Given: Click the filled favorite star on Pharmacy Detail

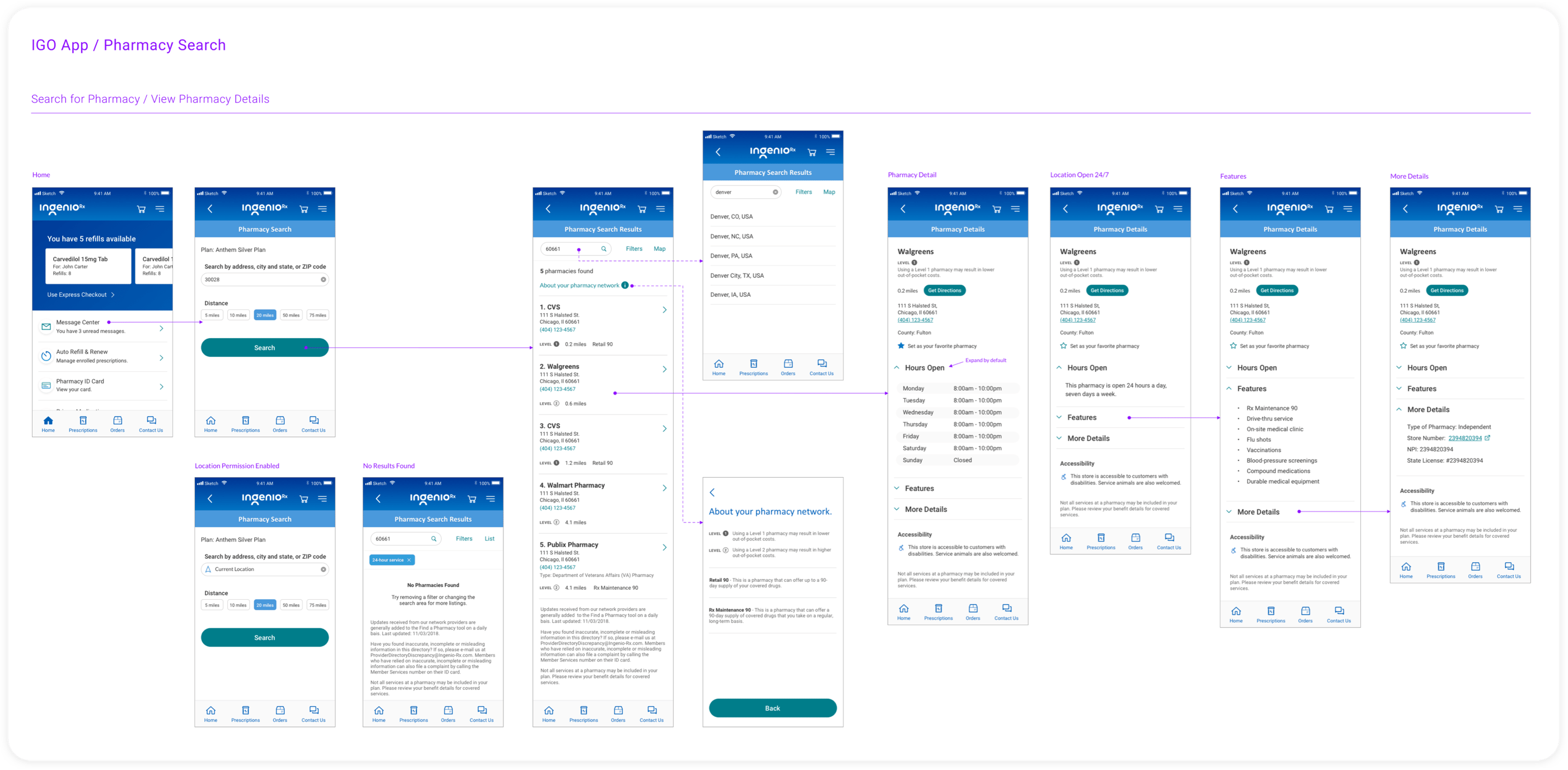Looking at the screenshot, I should point(901,346).
